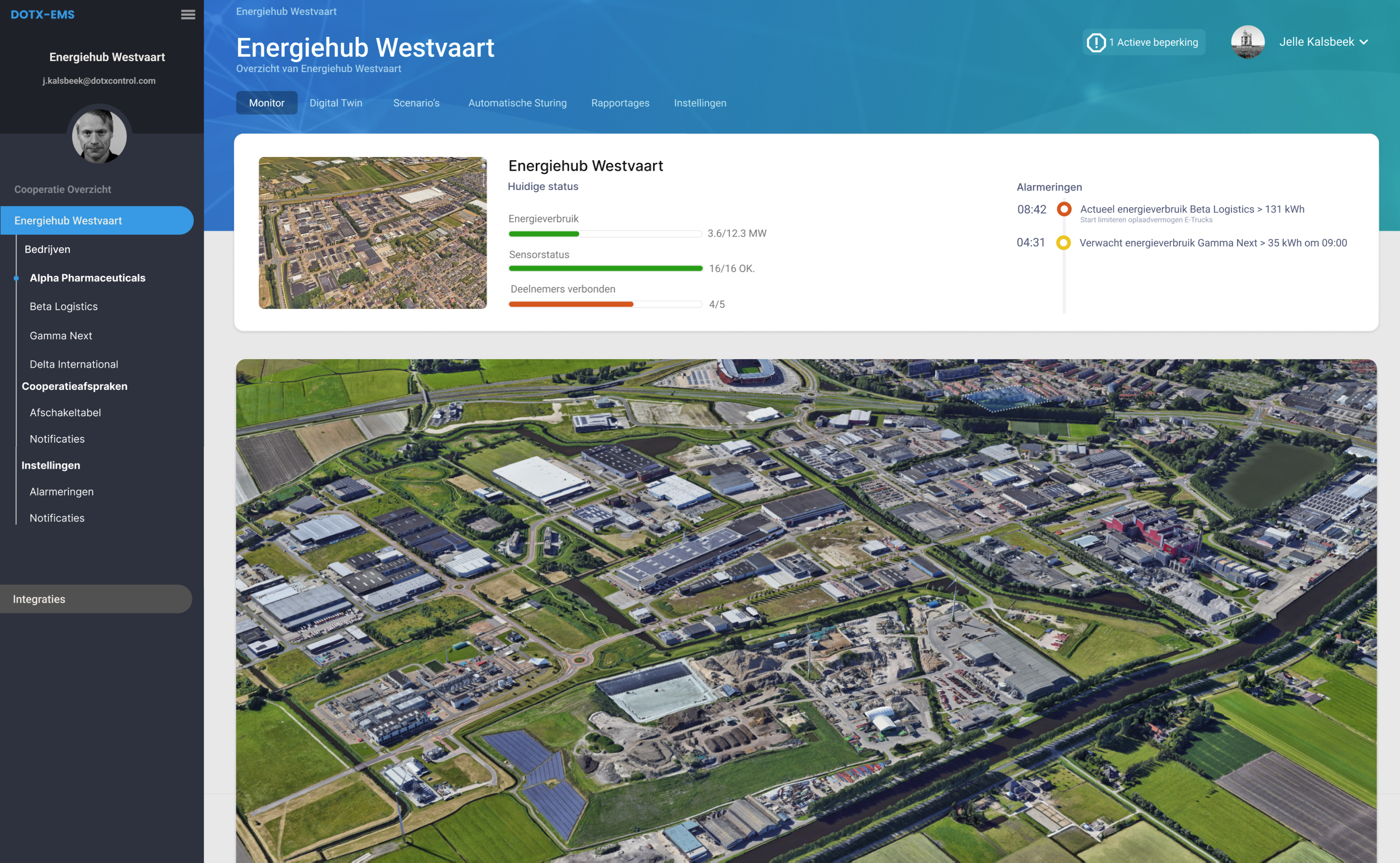This screenshot has height=863, width=1400.
Task: Click the exclamation alert icon in header
Action: 1095,42
